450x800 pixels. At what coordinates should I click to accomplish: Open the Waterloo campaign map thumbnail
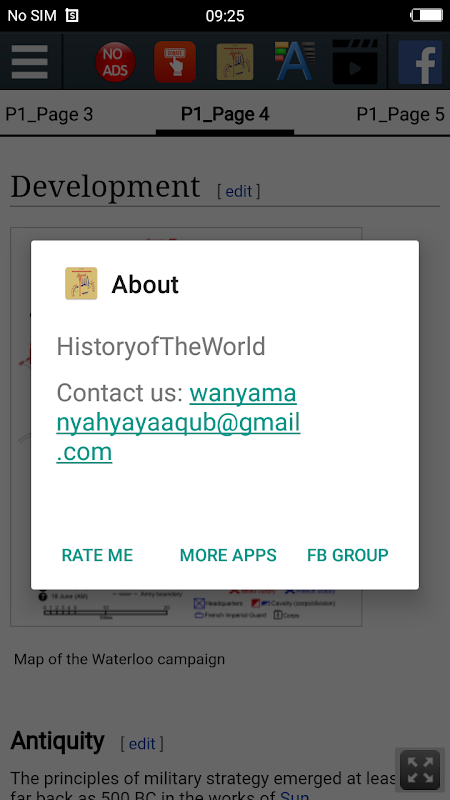pos(186,427)
